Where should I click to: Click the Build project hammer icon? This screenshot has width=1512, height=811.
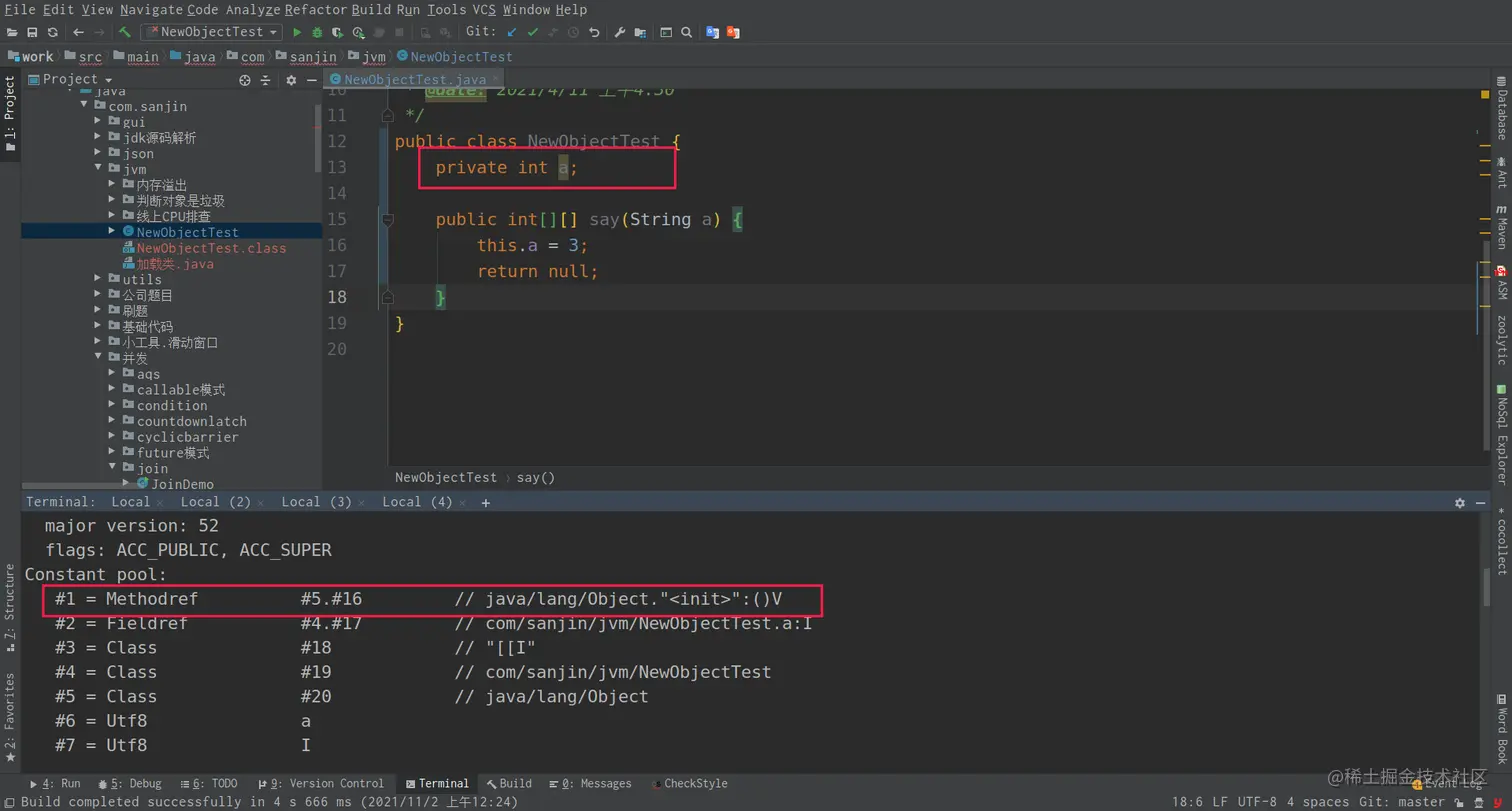[x=125, y=32]
